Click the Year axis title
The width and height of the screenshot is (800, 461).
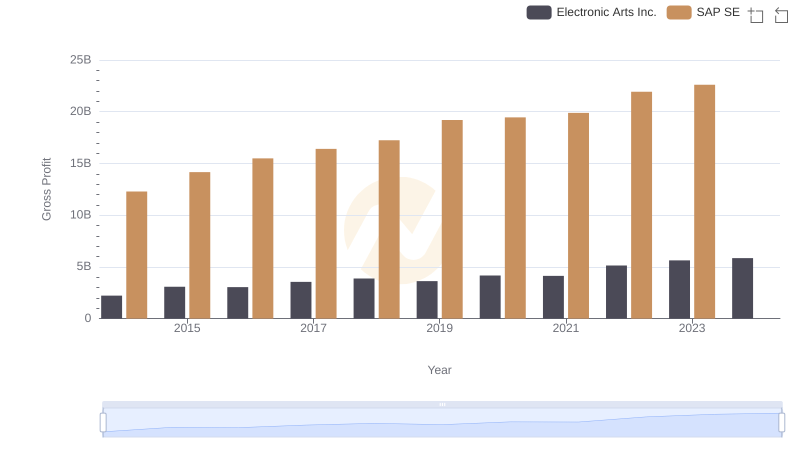click(x=439, y=370)
